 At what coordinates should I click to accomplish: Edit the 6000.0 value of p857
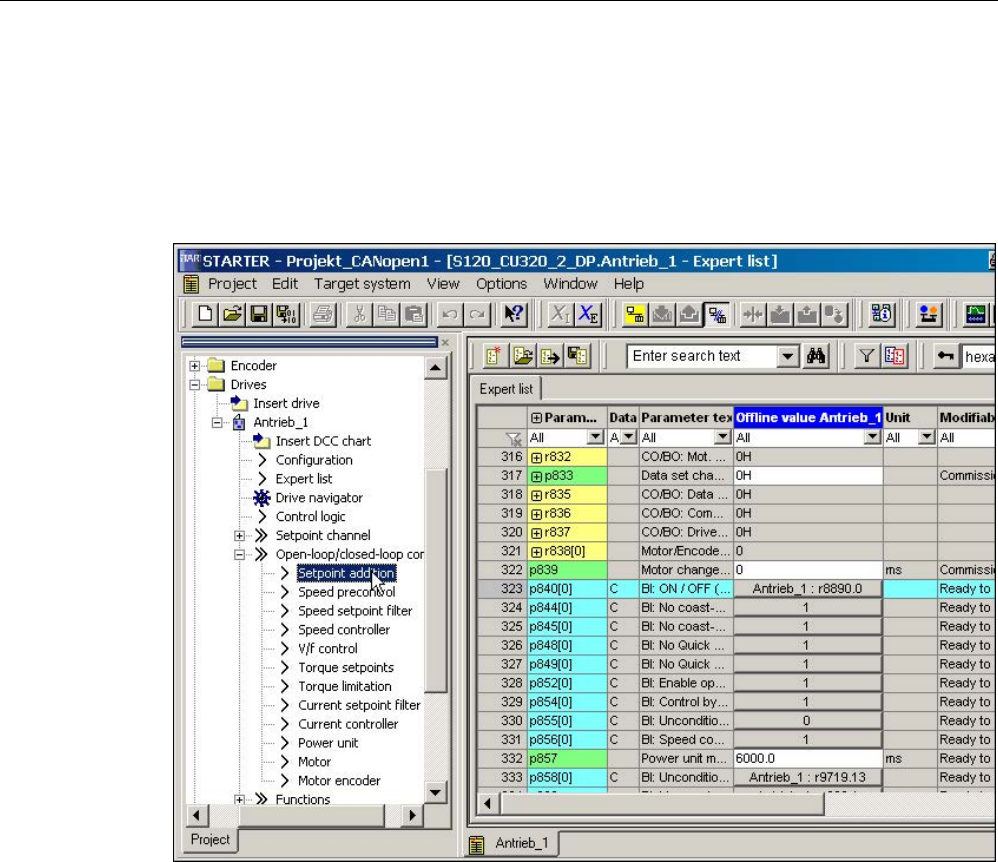point(808,759)
